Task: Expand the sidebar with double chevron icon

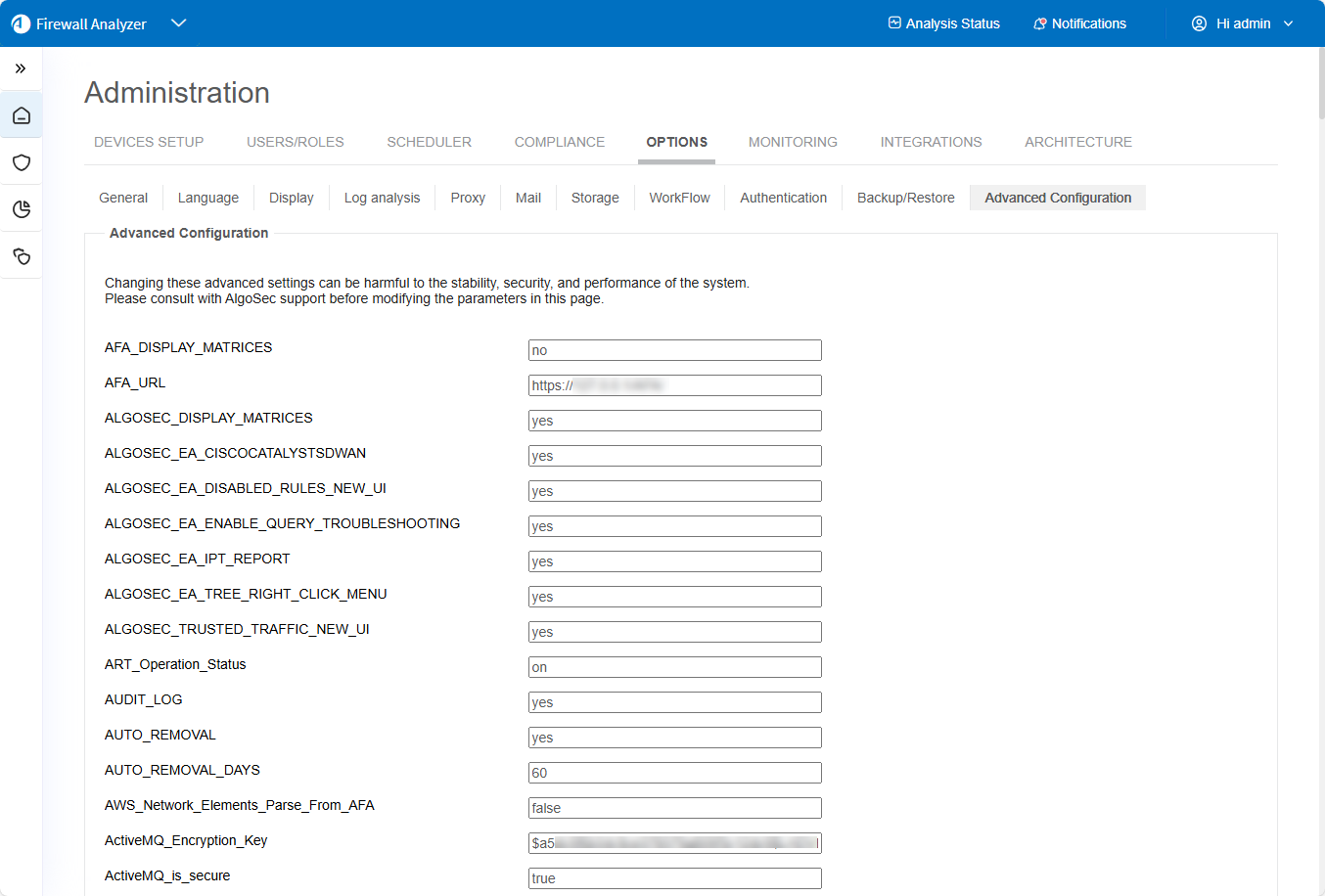Action: tap(21, 68)
